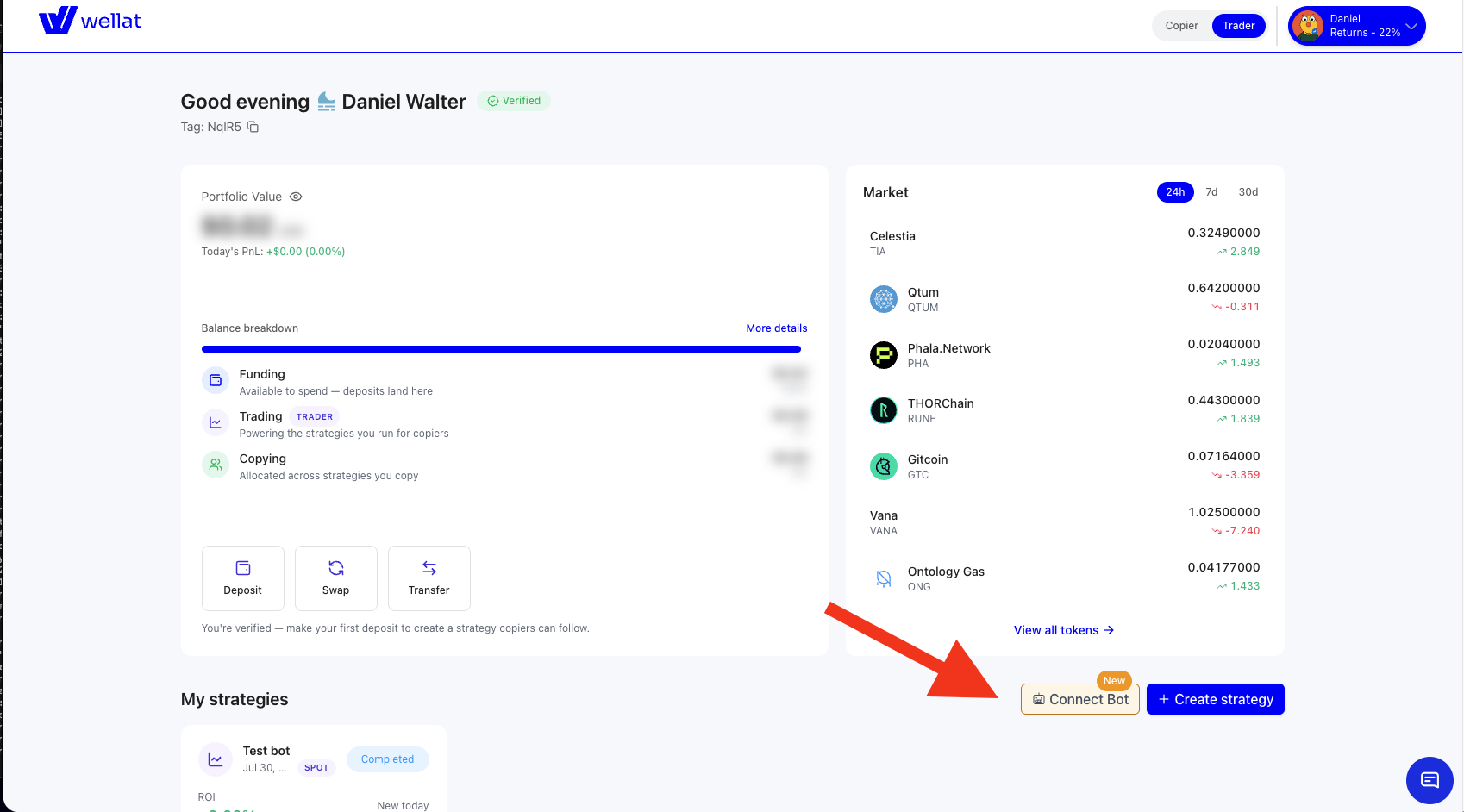Click the Swap button

tap(336, 578)
